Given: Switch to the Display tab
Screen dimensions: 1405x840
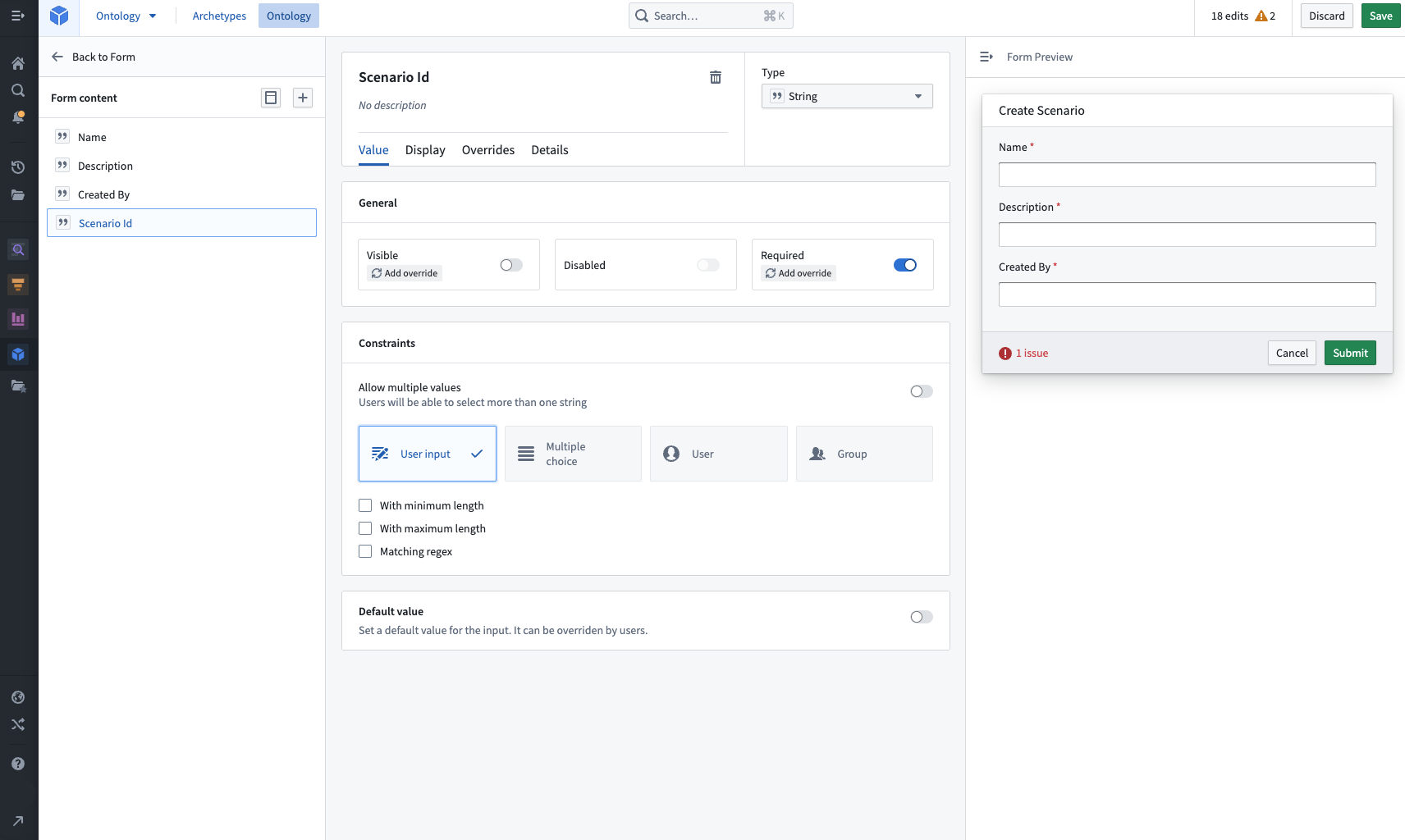Looking at the screenshot, I should (425, 150).
